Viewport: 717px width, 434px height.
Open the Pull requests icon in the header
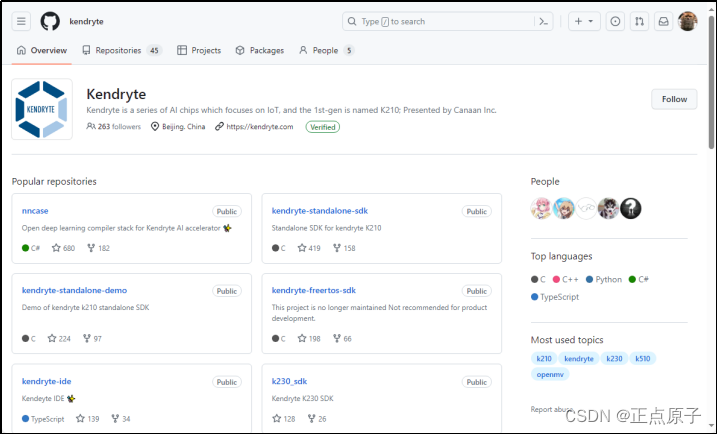(x=639, y=21)
